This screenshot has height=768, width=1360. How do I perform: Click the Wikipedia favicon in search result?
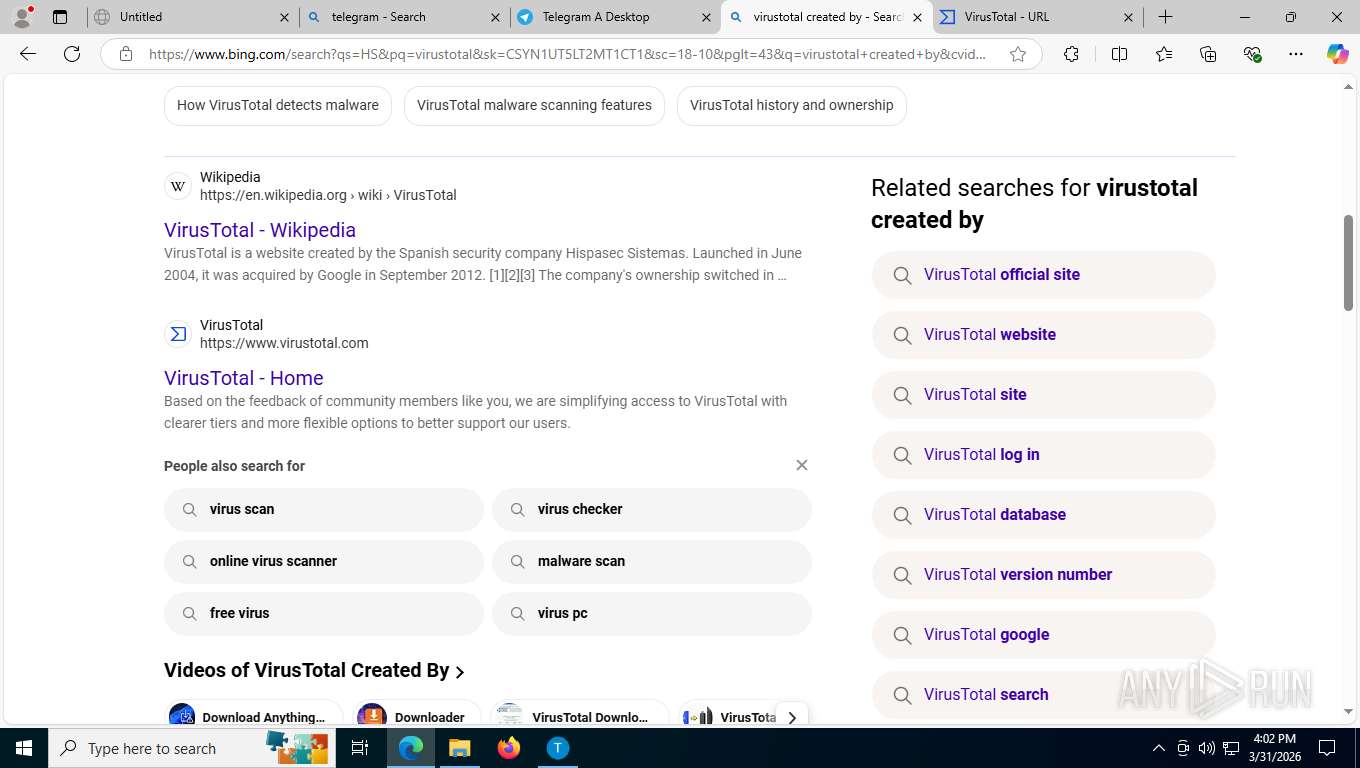pos(178,186)
